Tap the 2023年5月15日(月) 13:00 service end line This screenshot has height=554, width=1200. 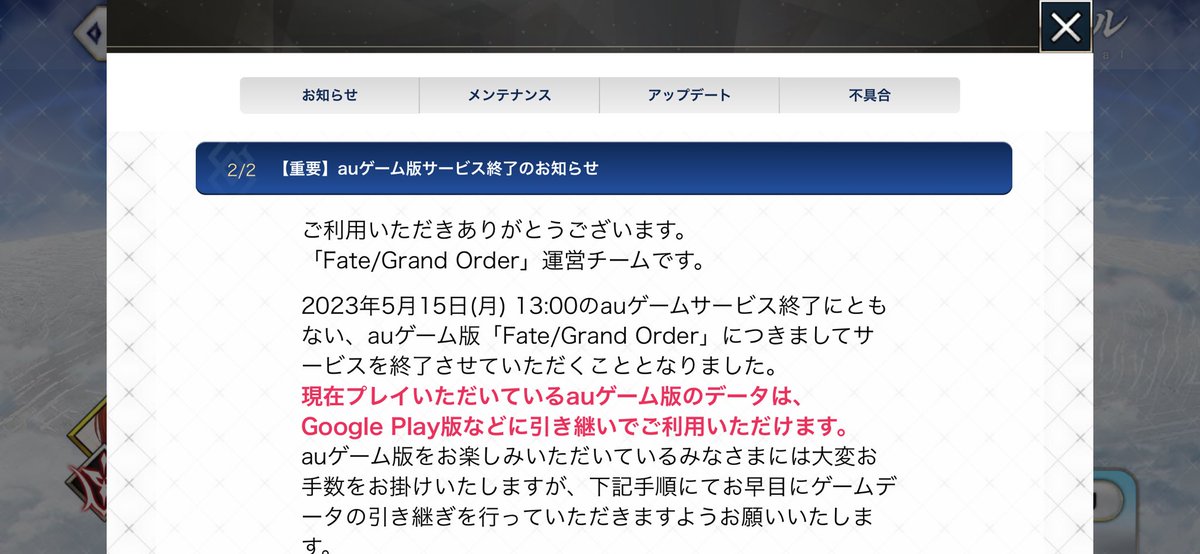click(594, 304)
